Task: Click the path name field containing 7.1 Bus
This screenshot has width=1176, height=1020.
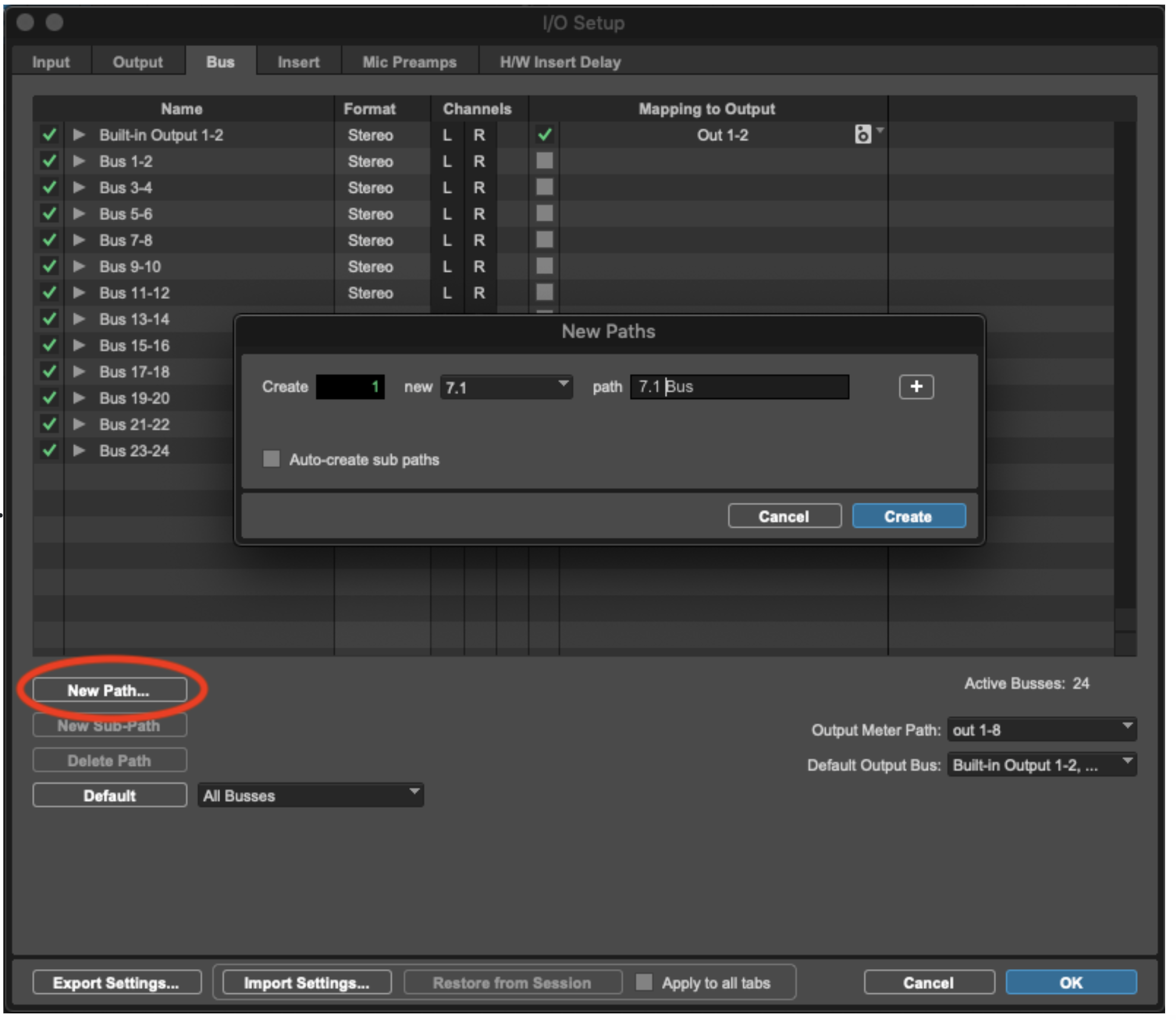Action: (740, 387)
